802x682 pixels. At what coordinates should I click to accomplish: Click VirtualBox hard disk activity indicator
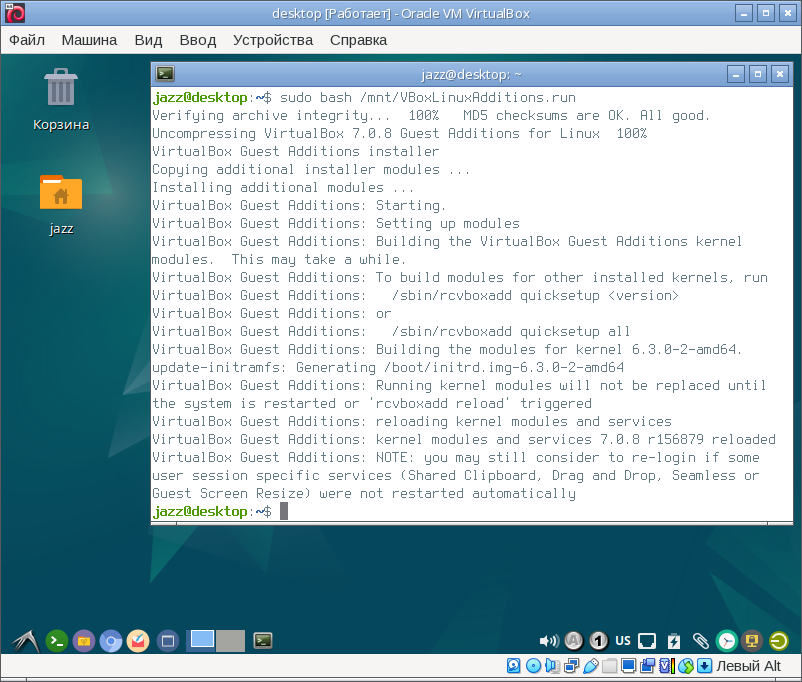[514, 666]
